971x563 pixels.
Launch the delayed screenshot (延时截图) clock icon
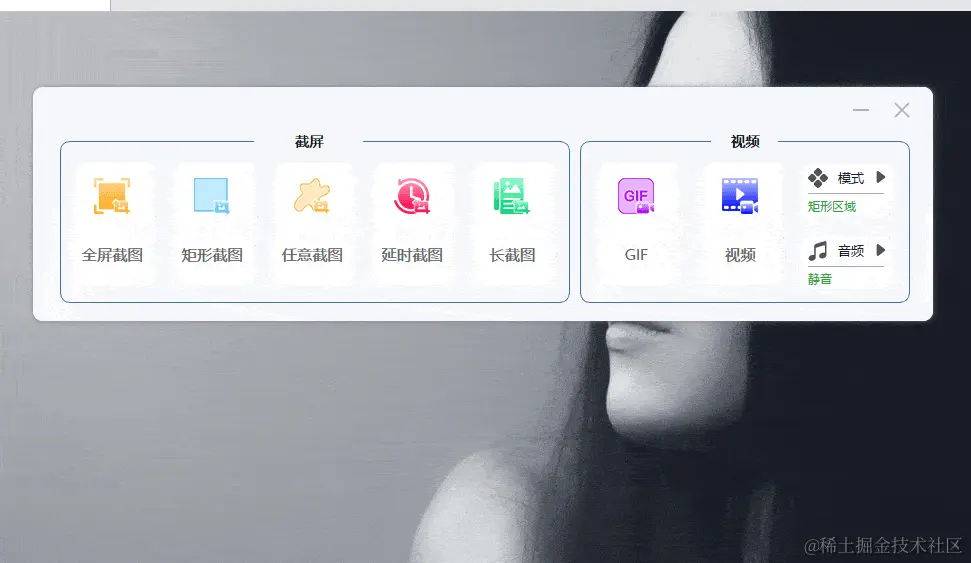coord(412,196)
